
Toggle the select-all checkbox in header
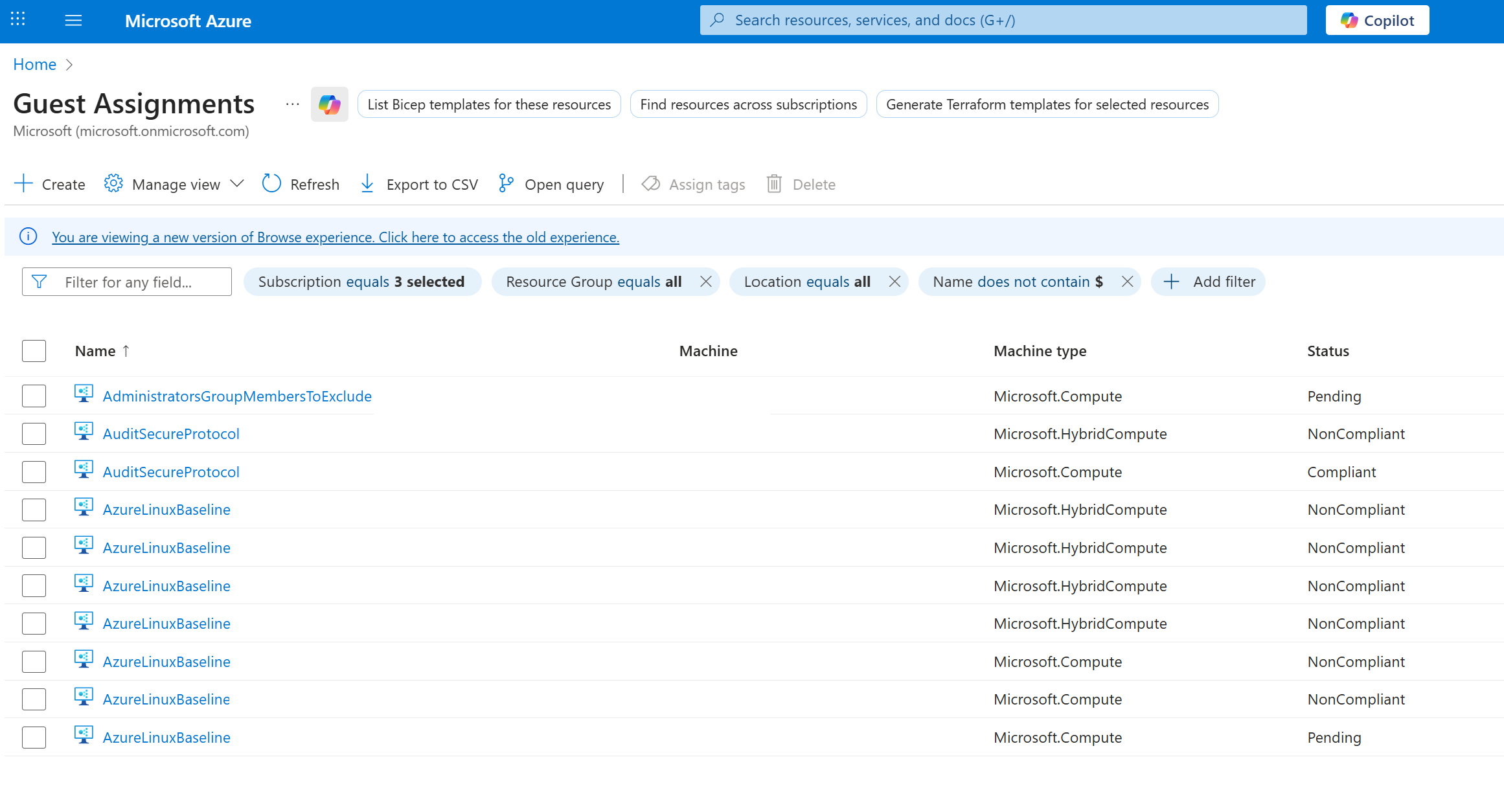click(34, 351)
